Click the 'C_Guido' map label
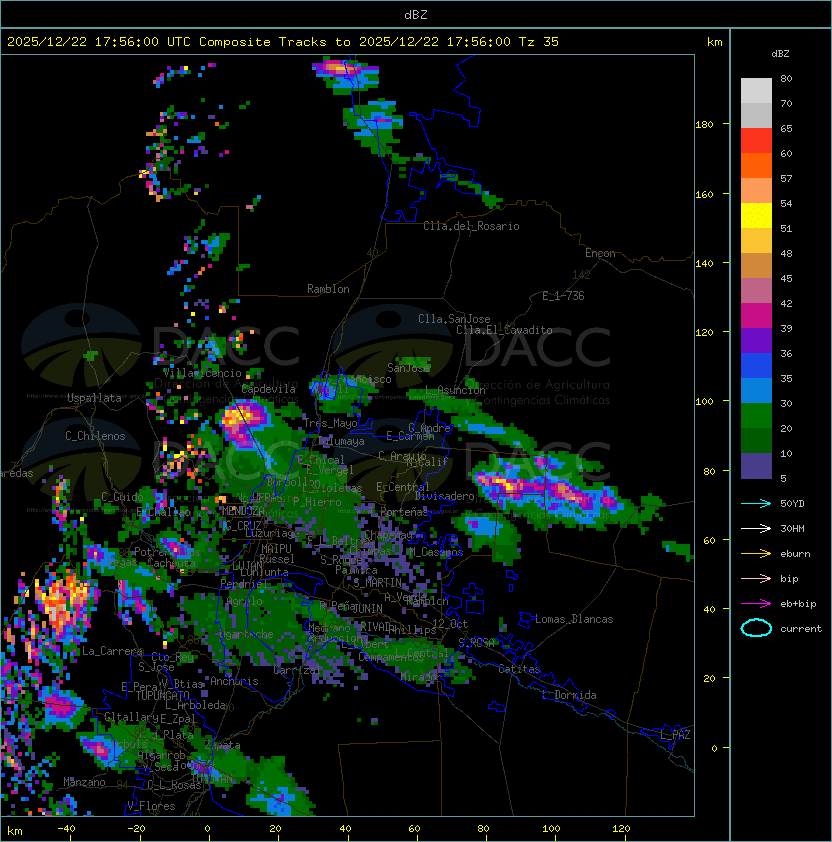The width and height of the screenshot is (832, 842). 122,497
